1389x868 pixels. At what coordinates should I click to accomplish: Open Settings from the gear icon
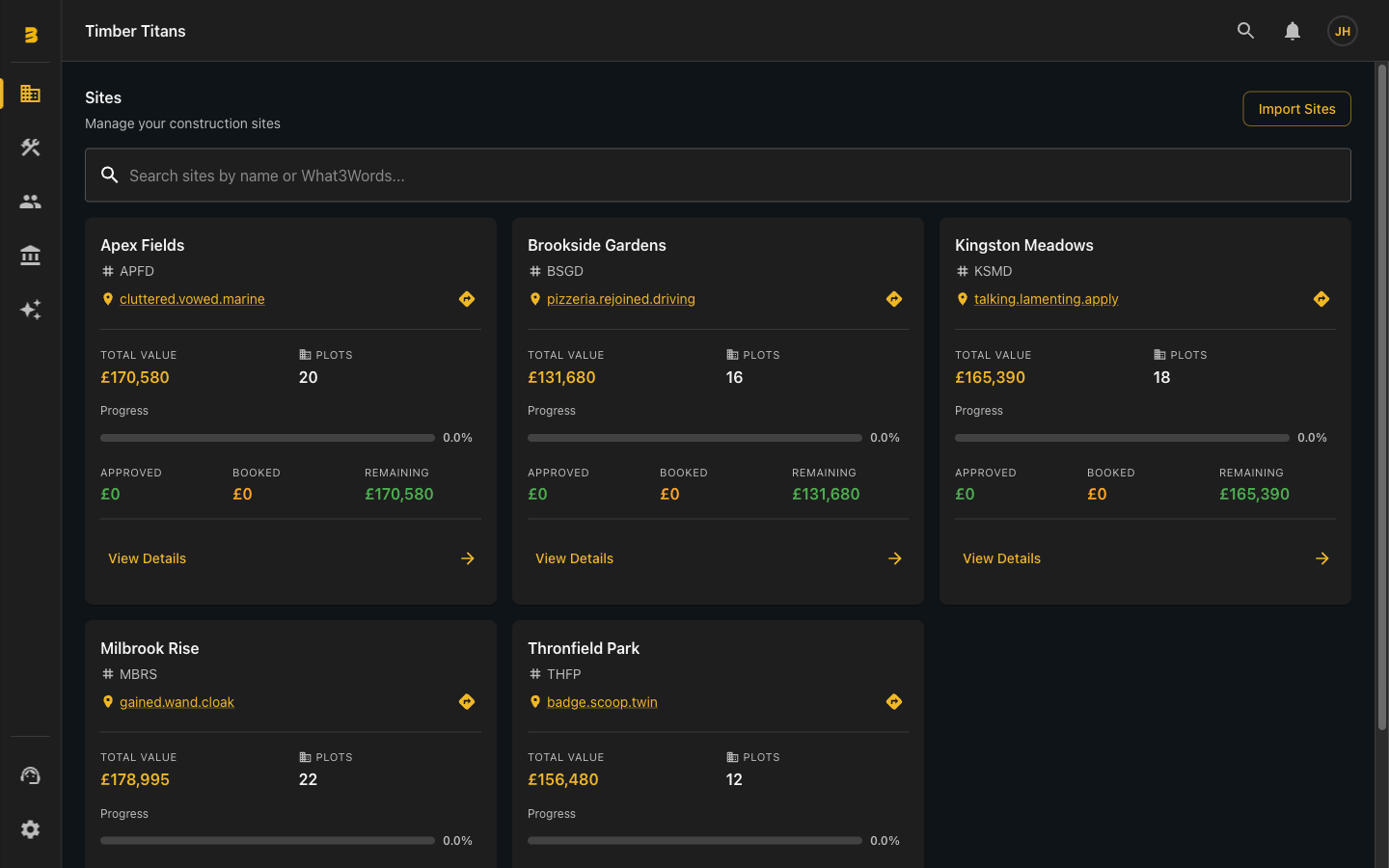(30, 829)
